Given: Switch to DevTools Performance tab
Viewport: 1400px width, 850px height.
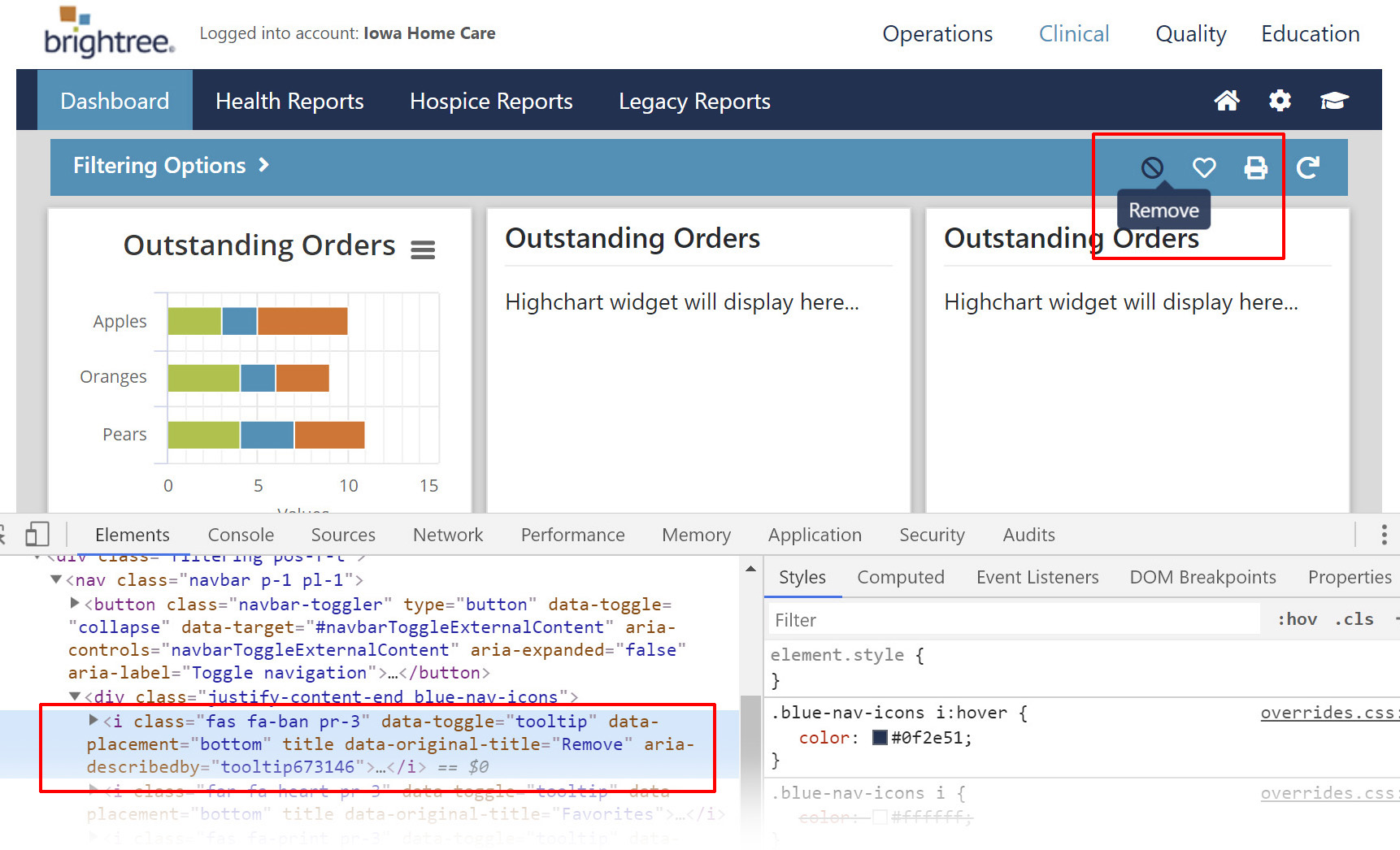Looking at the screenshot, I should [x=573, y=535].
